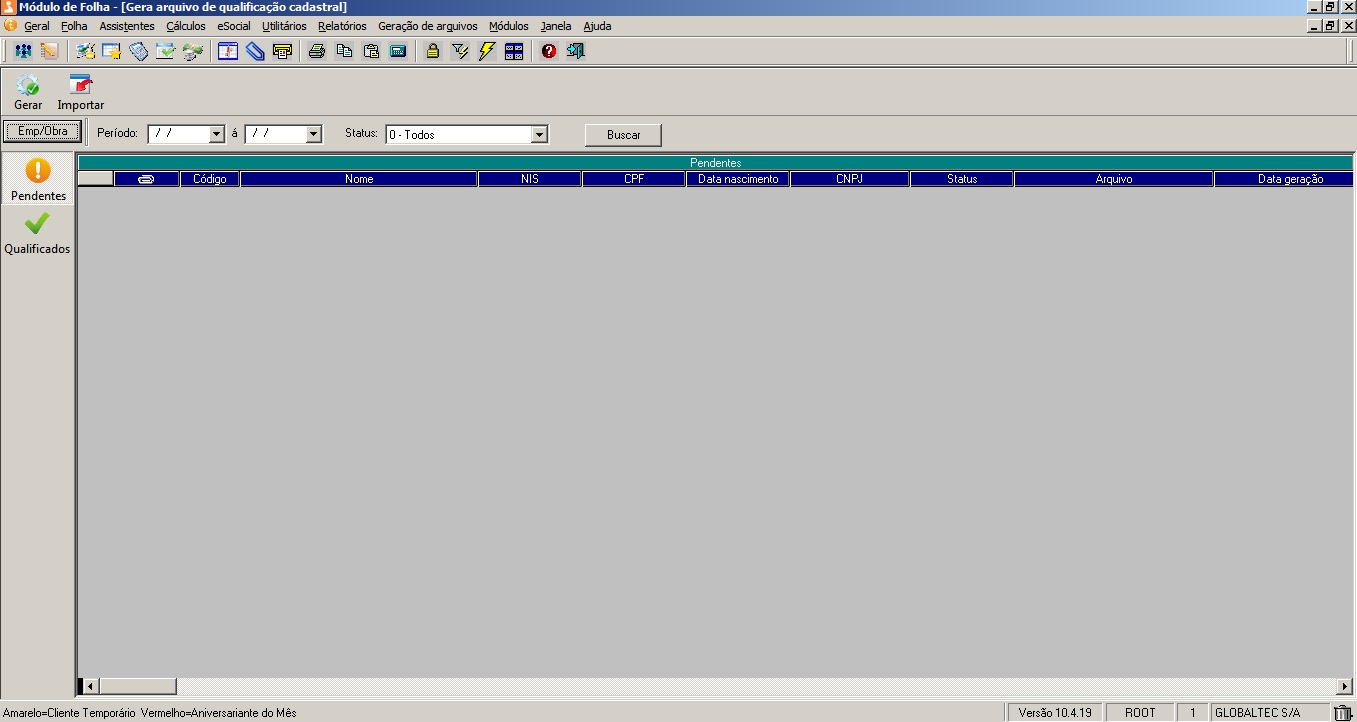Open the Geral menu

(37, 26)
